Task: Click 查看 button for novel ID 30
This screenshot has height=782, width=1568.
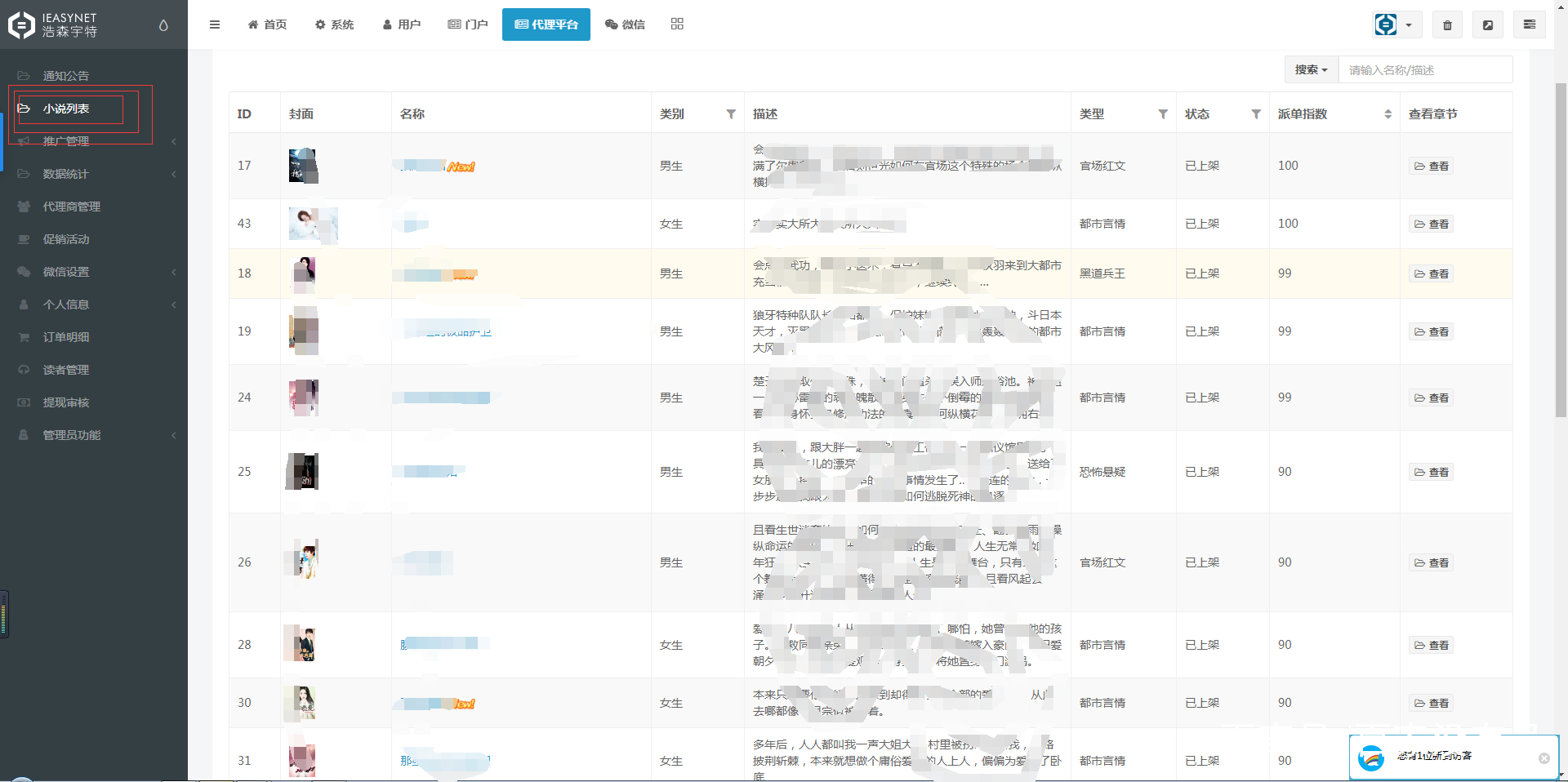Action: click(1431, 703)
